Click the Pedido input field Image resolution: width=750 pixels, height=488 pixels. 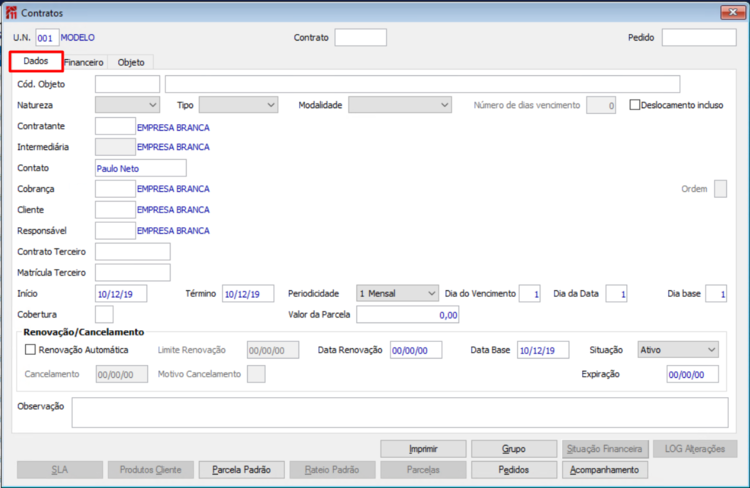pyautogui.click(x=699, y=37)
